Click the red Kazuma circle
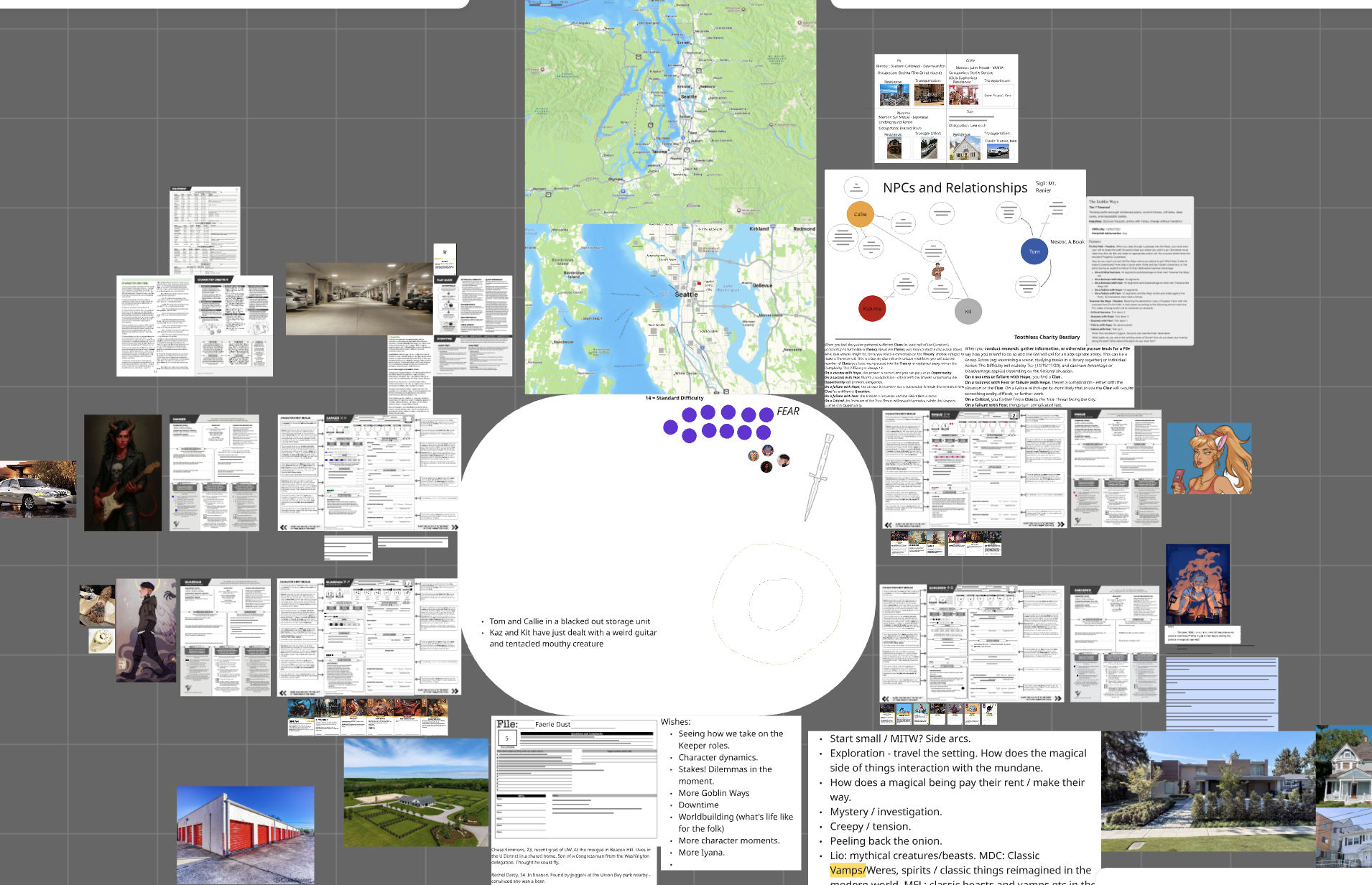This screenshot has height=885, width=1372. 872,309
